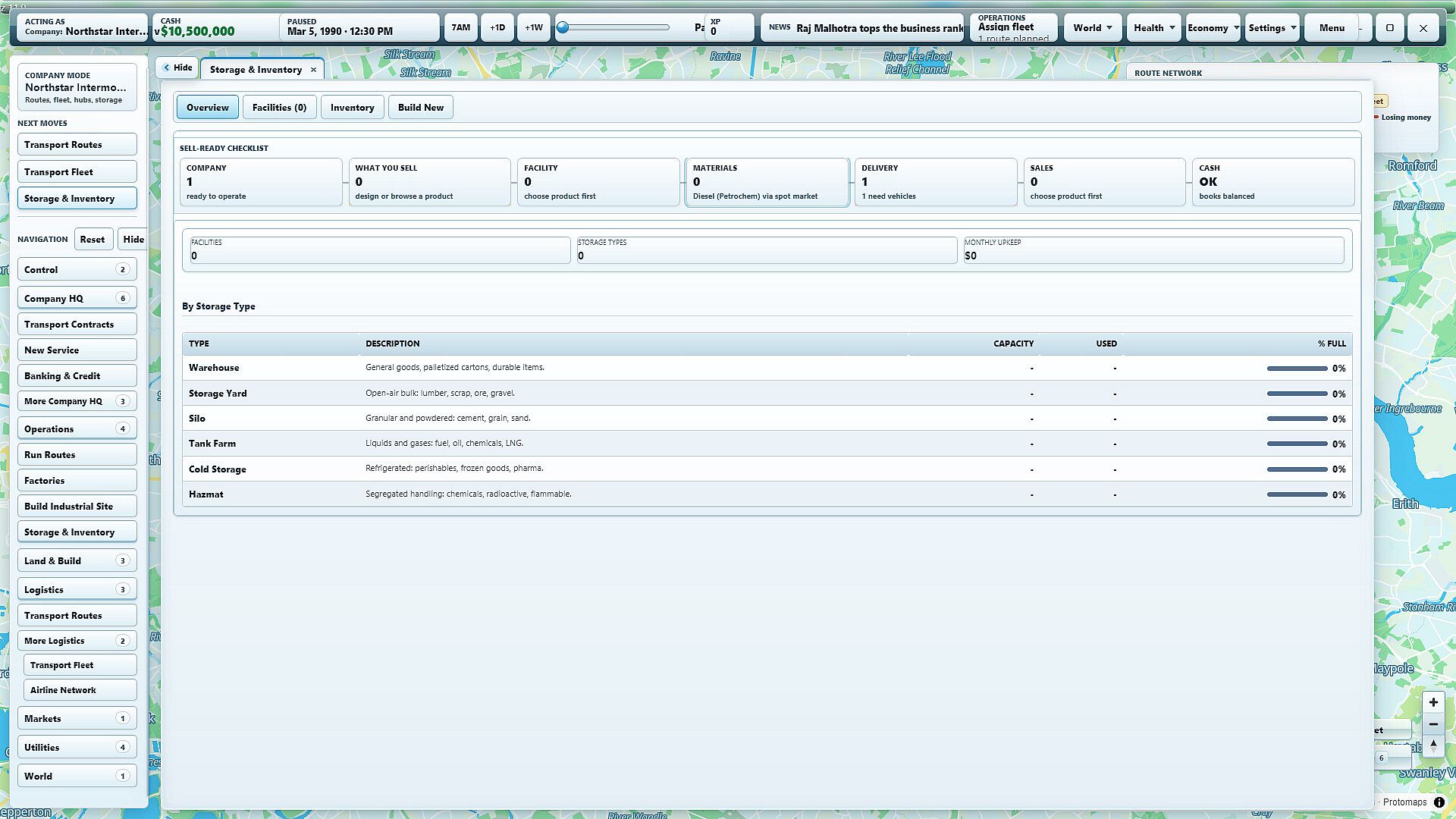Select the Delivery checklist card
This screenshot has height=819, width=1456.
click(936, 182)
